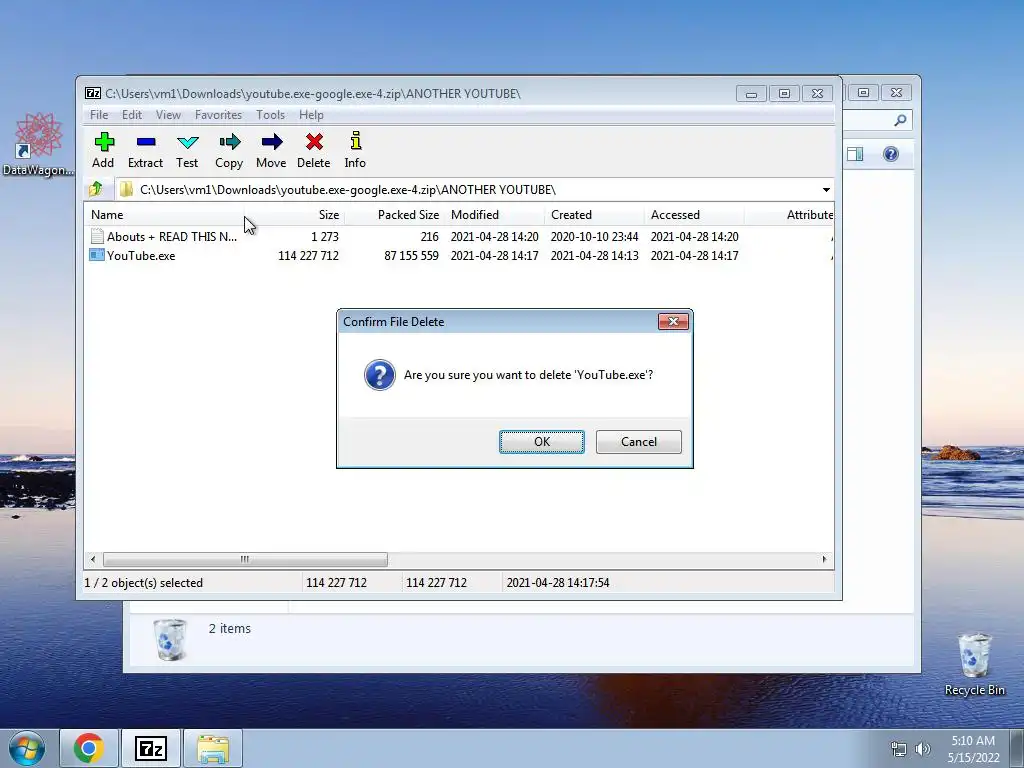Viewport: 1024px width, 768px height.
Task: Go up one folder level icon
Action: [96, 189]
